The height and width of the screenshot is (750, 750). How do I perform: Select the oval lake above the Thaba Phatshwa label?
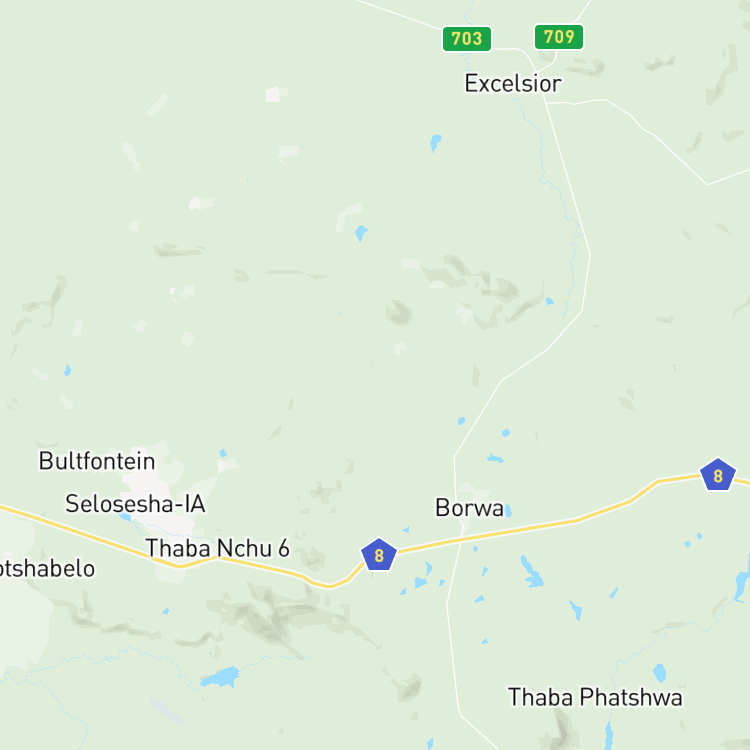(660, 673)
